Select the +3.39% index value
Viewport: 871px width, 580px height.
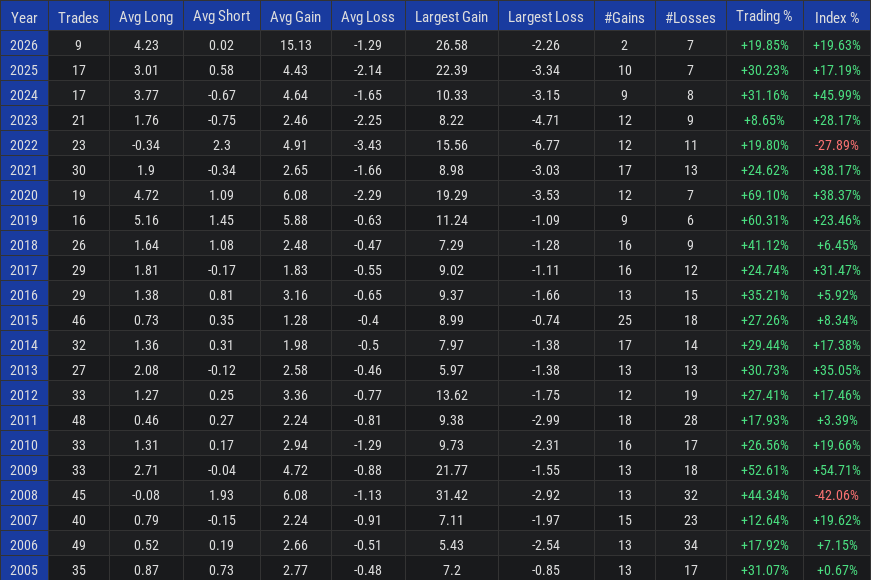tap(837, 420)
